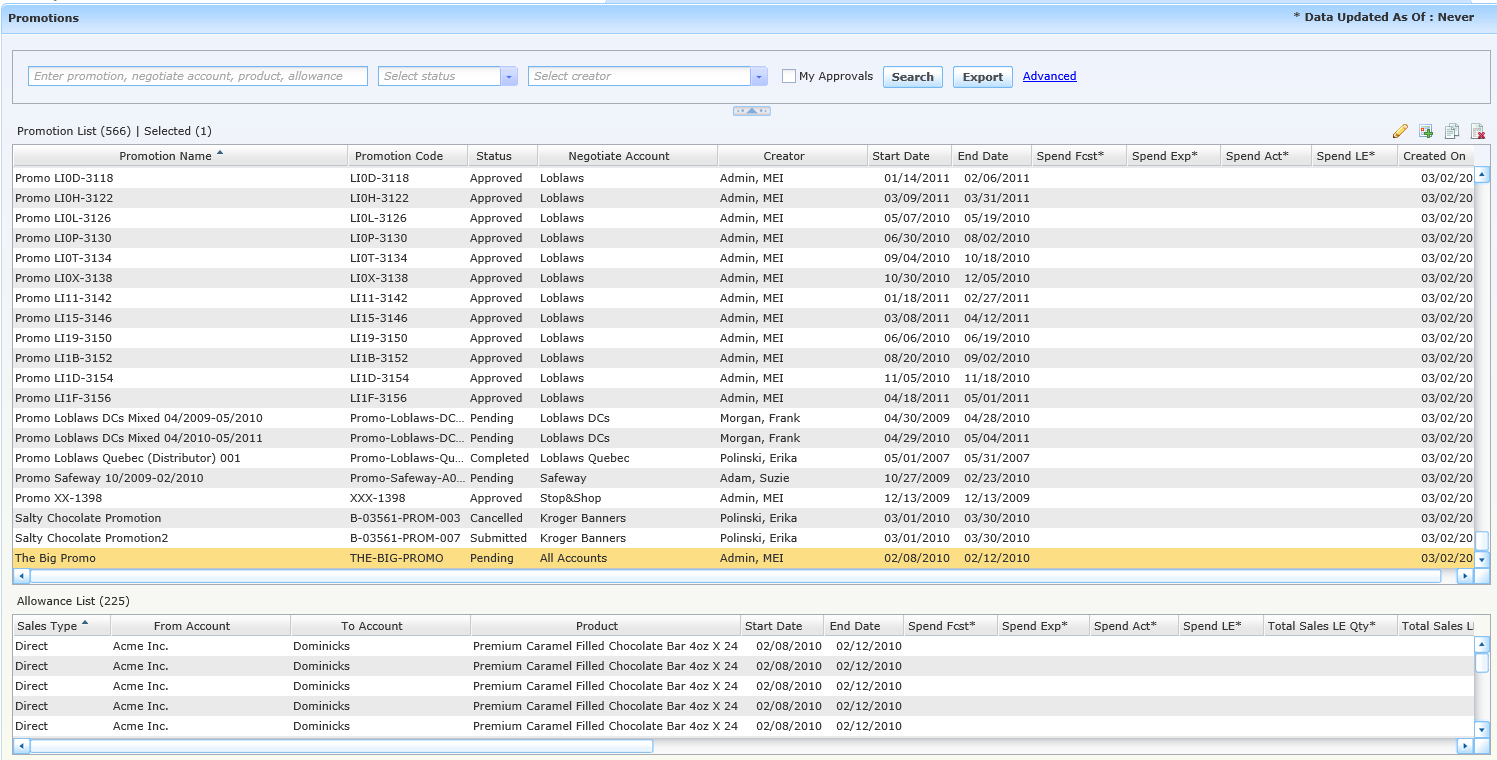Click the copy promotion icon
1497x760 pixels.
[1452, 131]
